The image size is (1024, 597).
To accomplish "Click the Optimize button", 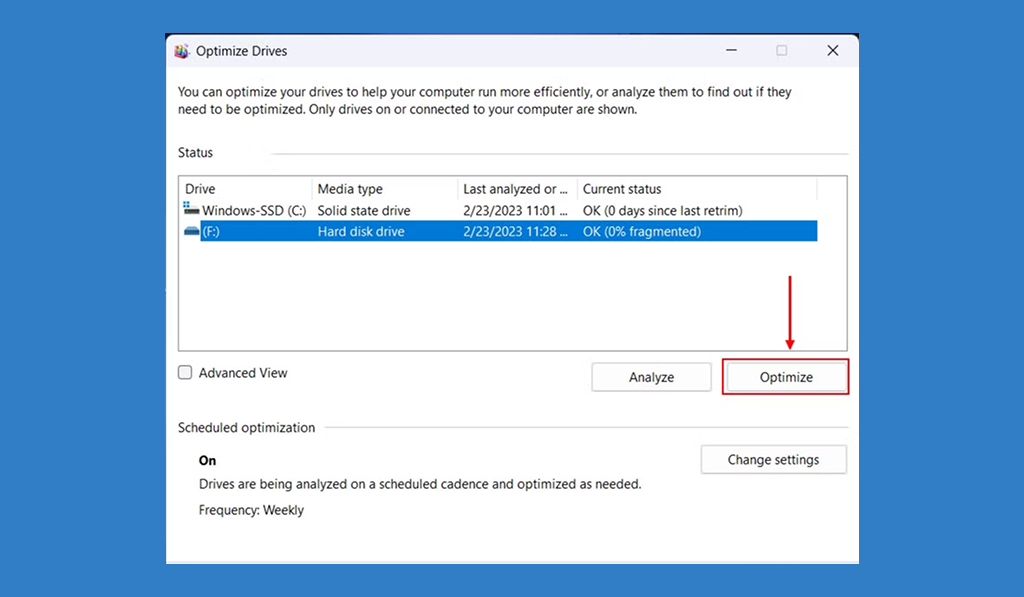I will coord(786,377).
